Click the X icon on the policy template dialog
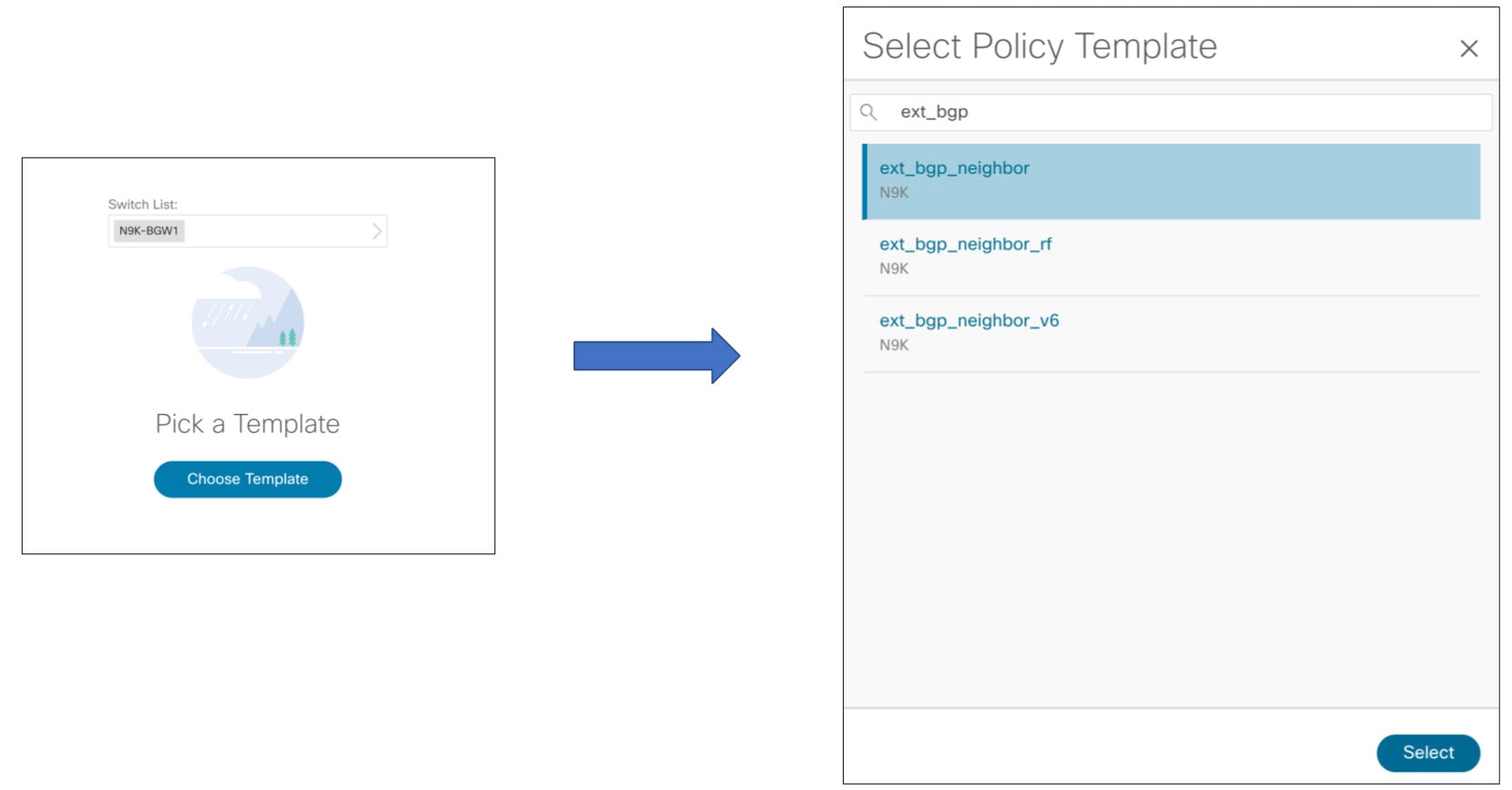Image resolution: width=1512 pixels, height=790 pixels. pos(1469,48)
